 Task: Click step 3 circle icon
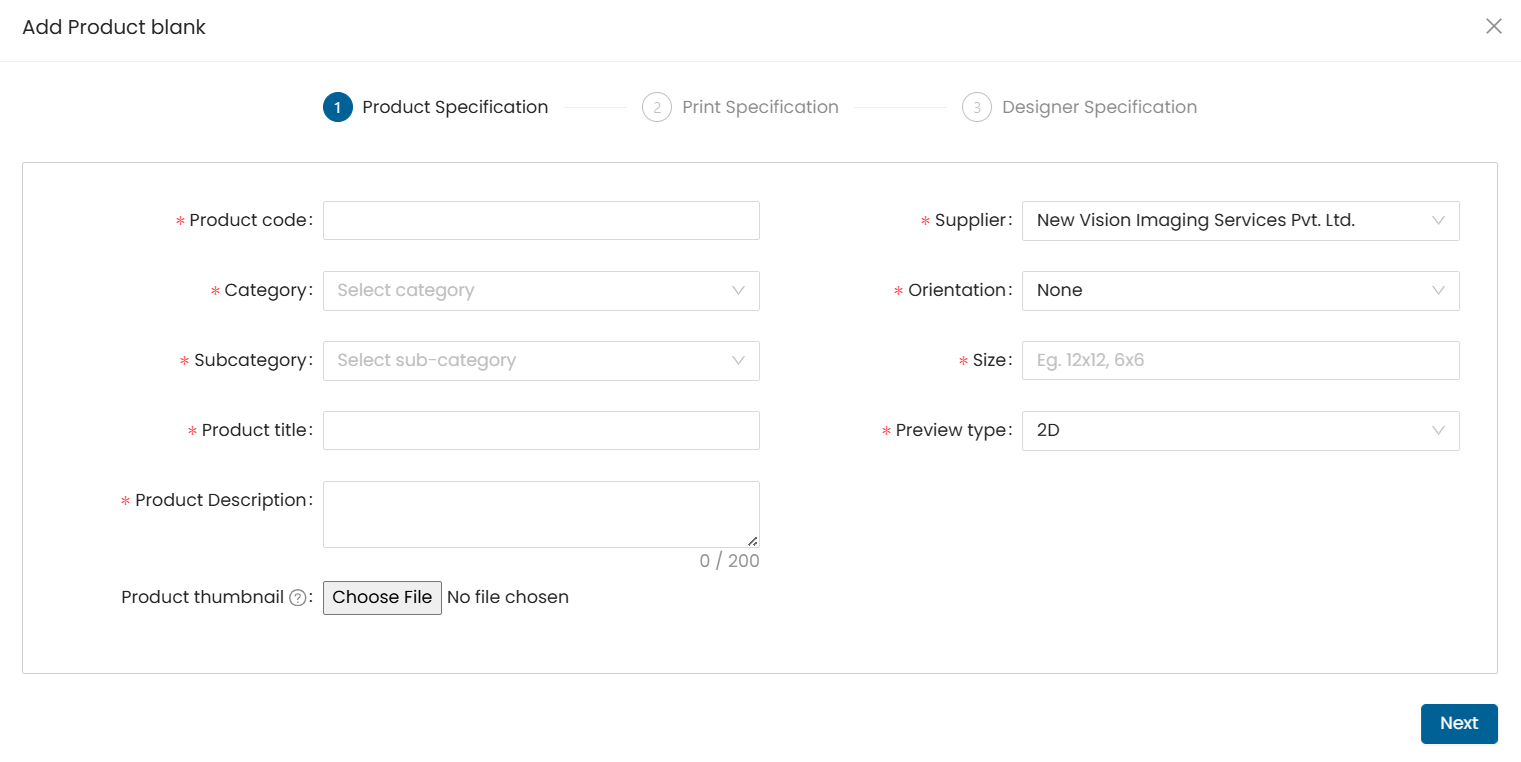977,107
